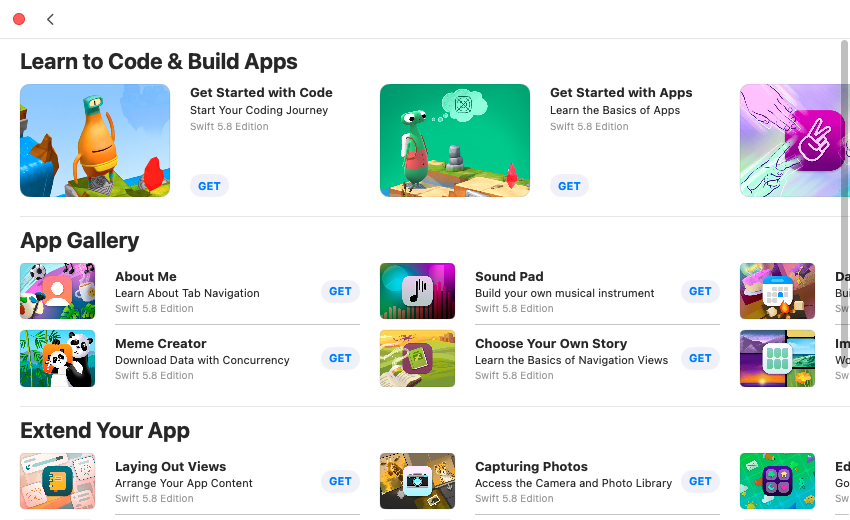Open the About Me app icon
Viewport: 850px width, 520px height.
pyautogui.click(x=57, y=291)
